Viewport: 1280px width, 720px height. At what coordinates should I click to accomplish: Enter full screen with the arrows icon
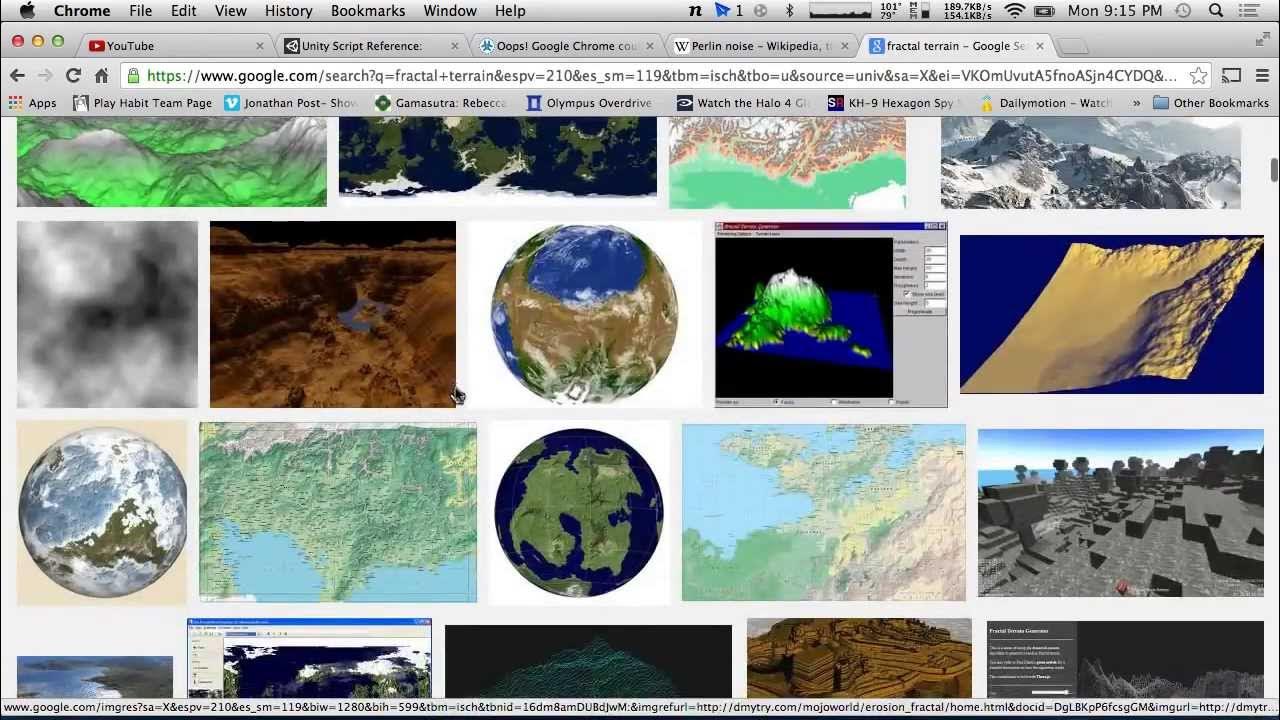pyautogui.click(x=1262, y=40)
